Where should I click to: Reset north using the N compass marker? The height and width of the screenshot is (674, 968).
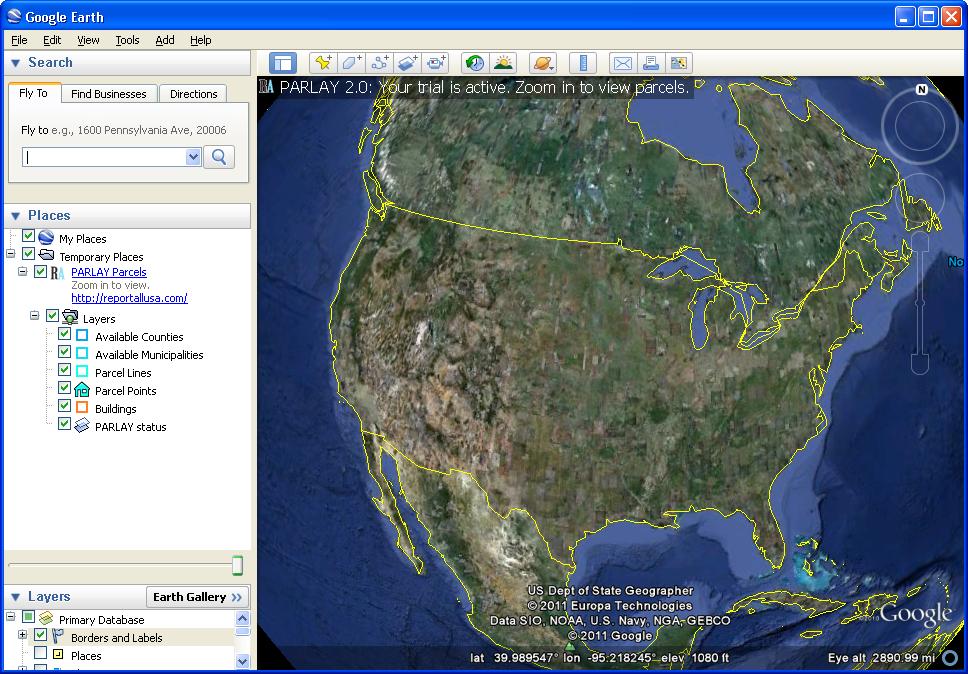click(922, 89)
